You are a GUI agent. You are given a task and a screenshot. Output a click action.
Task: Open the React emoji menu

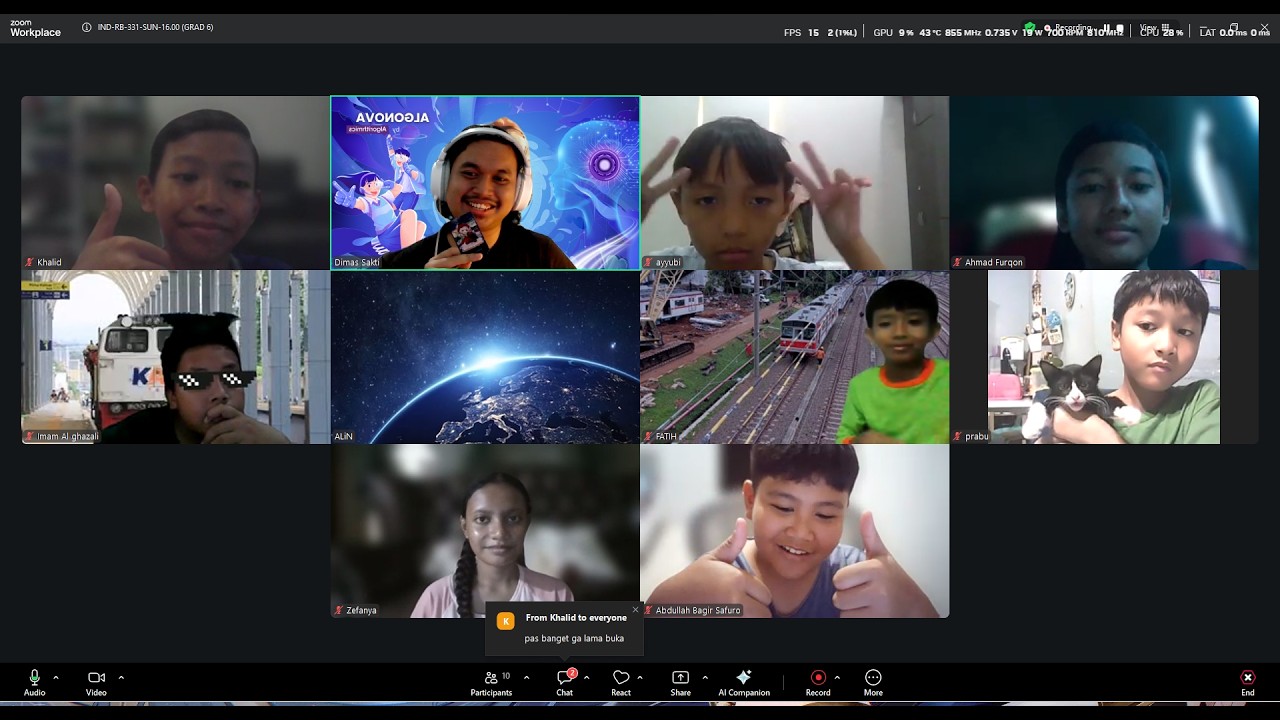(621, 683)
